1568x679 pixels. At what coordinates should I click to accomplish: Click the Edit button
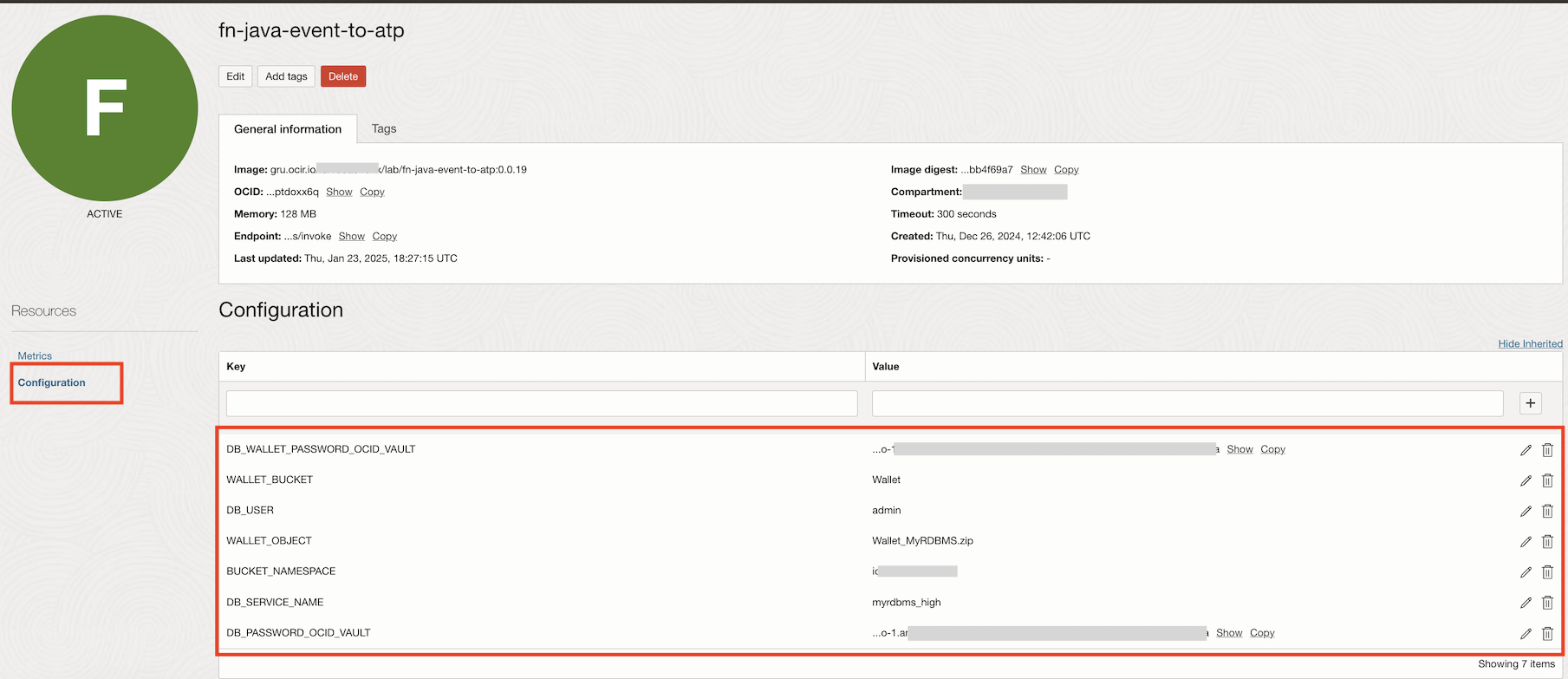[x=236, y=76]
